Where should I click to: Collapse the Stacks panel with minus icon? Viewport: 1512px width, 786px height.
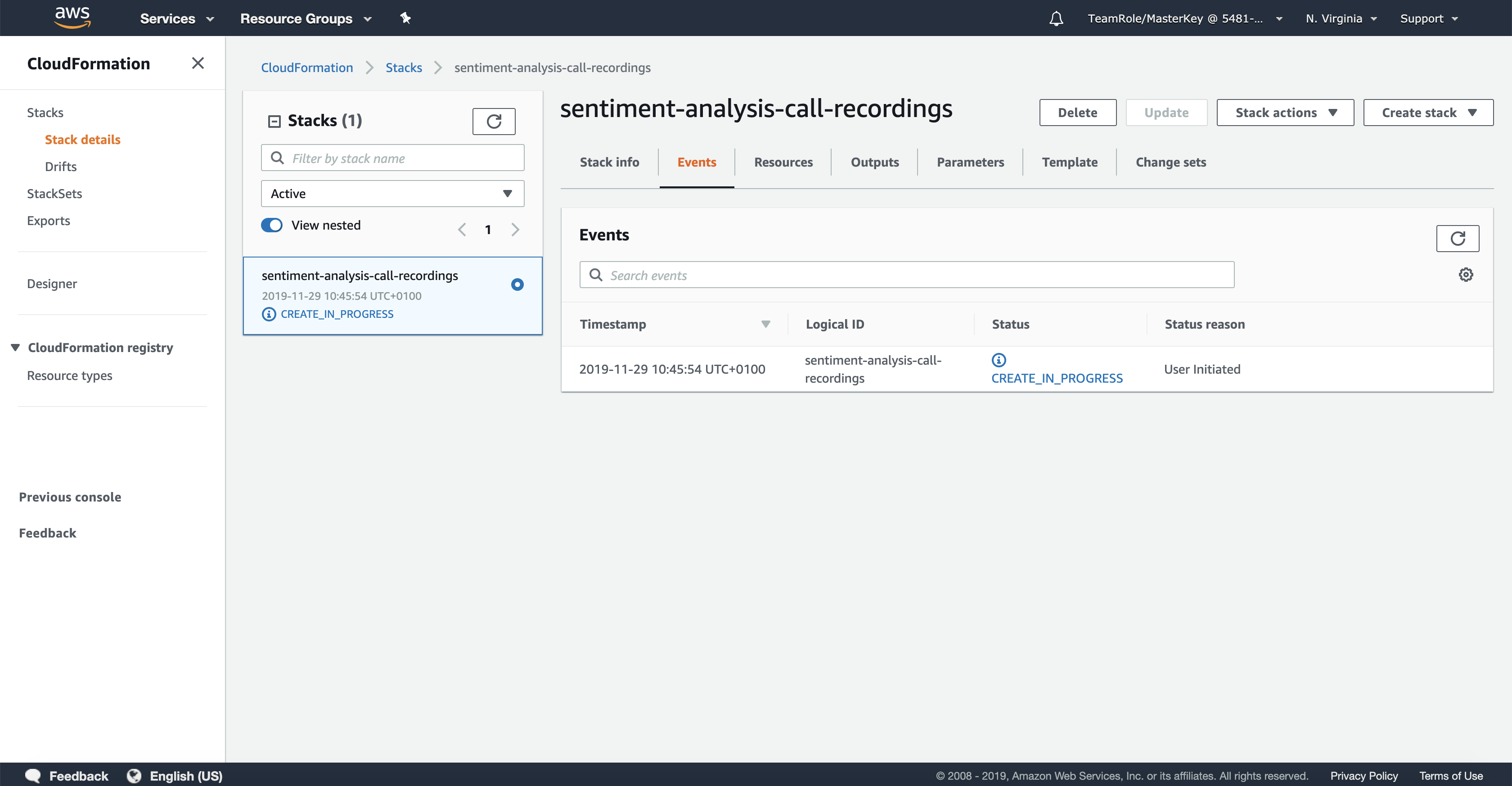[x=274, y=121]
